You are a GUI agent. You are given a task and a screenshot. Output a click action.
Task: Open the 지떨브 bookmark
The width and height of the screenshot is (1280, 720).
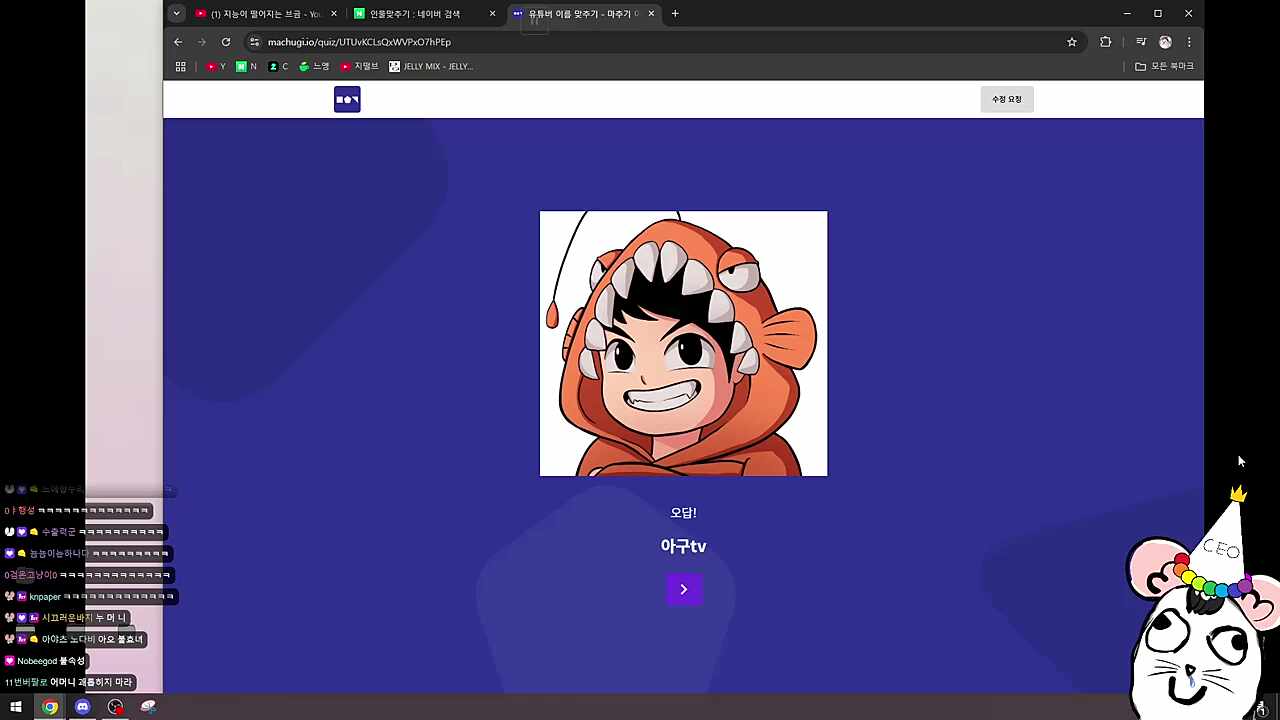point(359,67)
